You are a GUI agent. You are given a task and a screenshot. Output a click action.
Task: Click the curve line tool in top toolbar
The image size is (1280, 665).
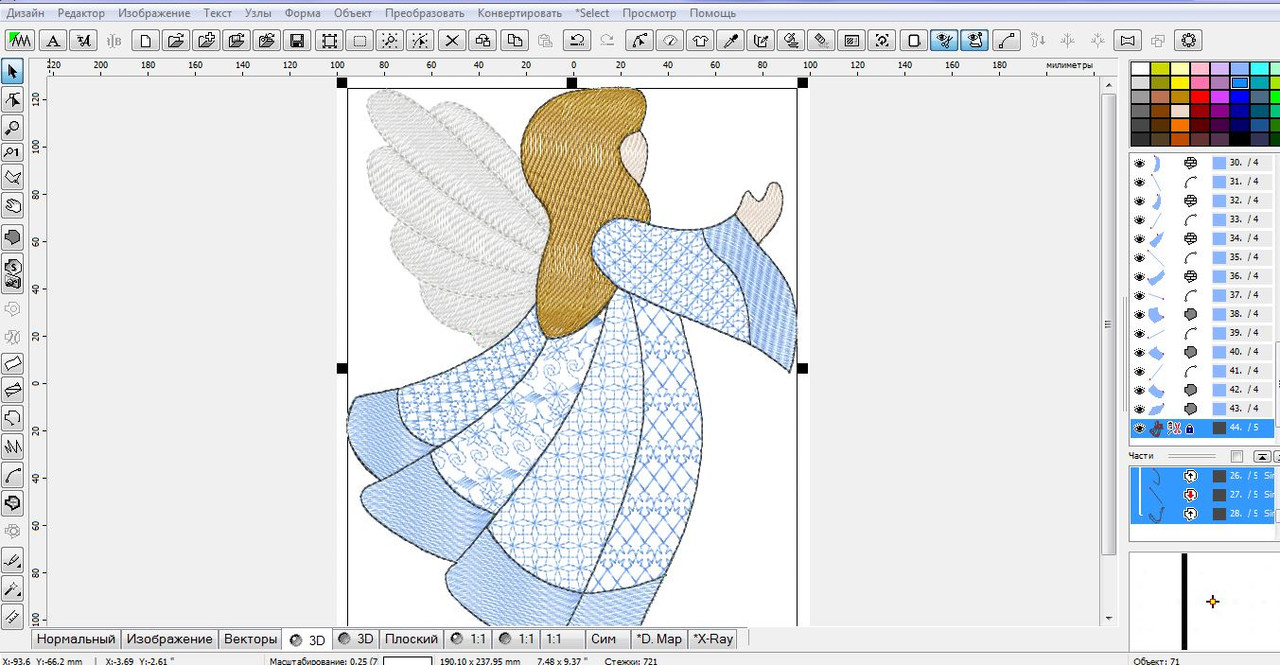coord(1006,41)
